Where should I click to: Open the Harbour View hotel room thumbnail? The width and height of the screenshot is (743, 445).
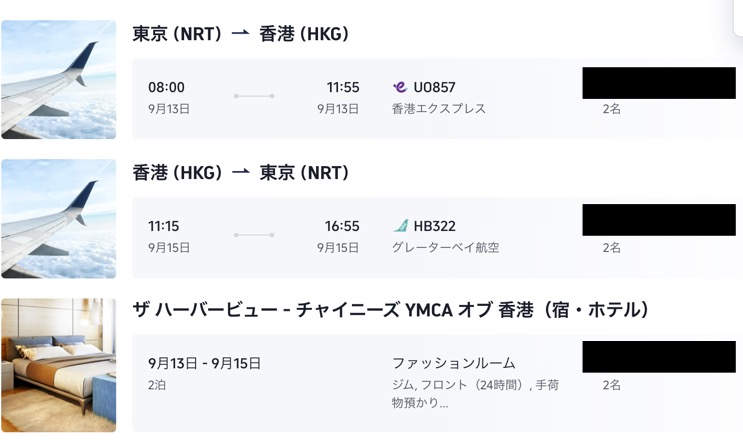pos(58,365)
